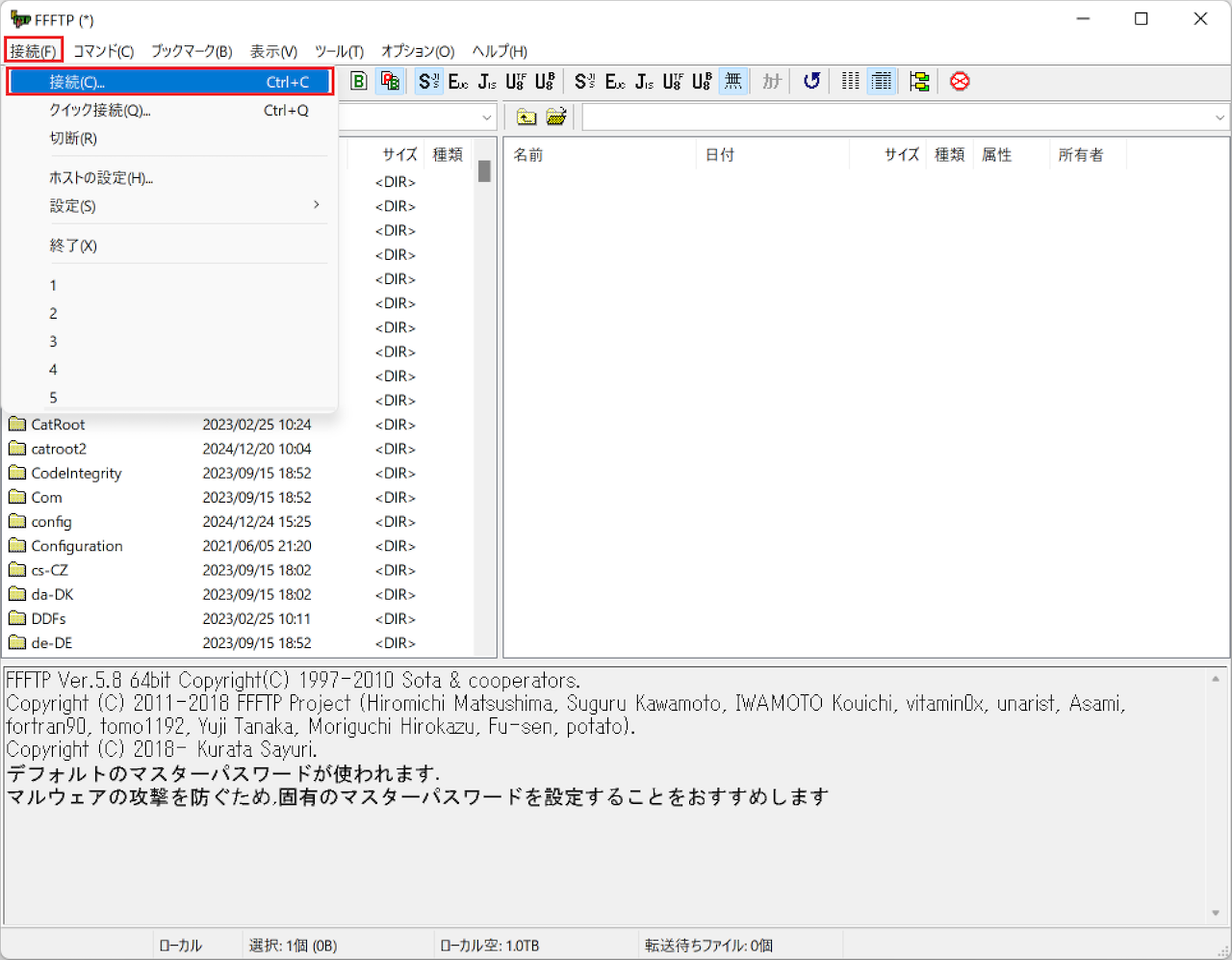Select the DDFs folder name
This screenshot has width=1232, height=960.
(x=48, y=618)
